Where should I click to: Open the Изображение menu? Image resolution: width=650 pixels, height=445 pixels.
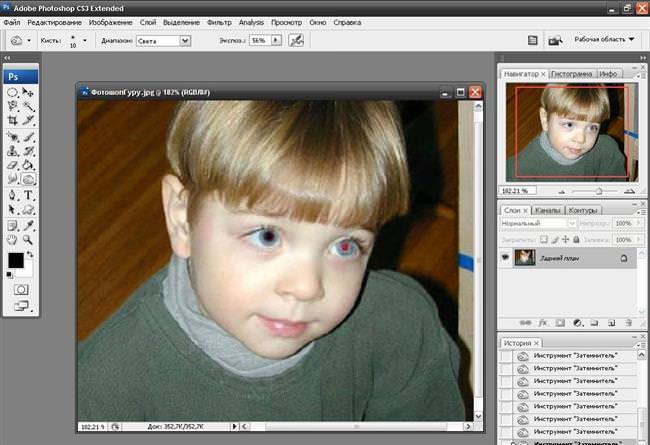111,22
